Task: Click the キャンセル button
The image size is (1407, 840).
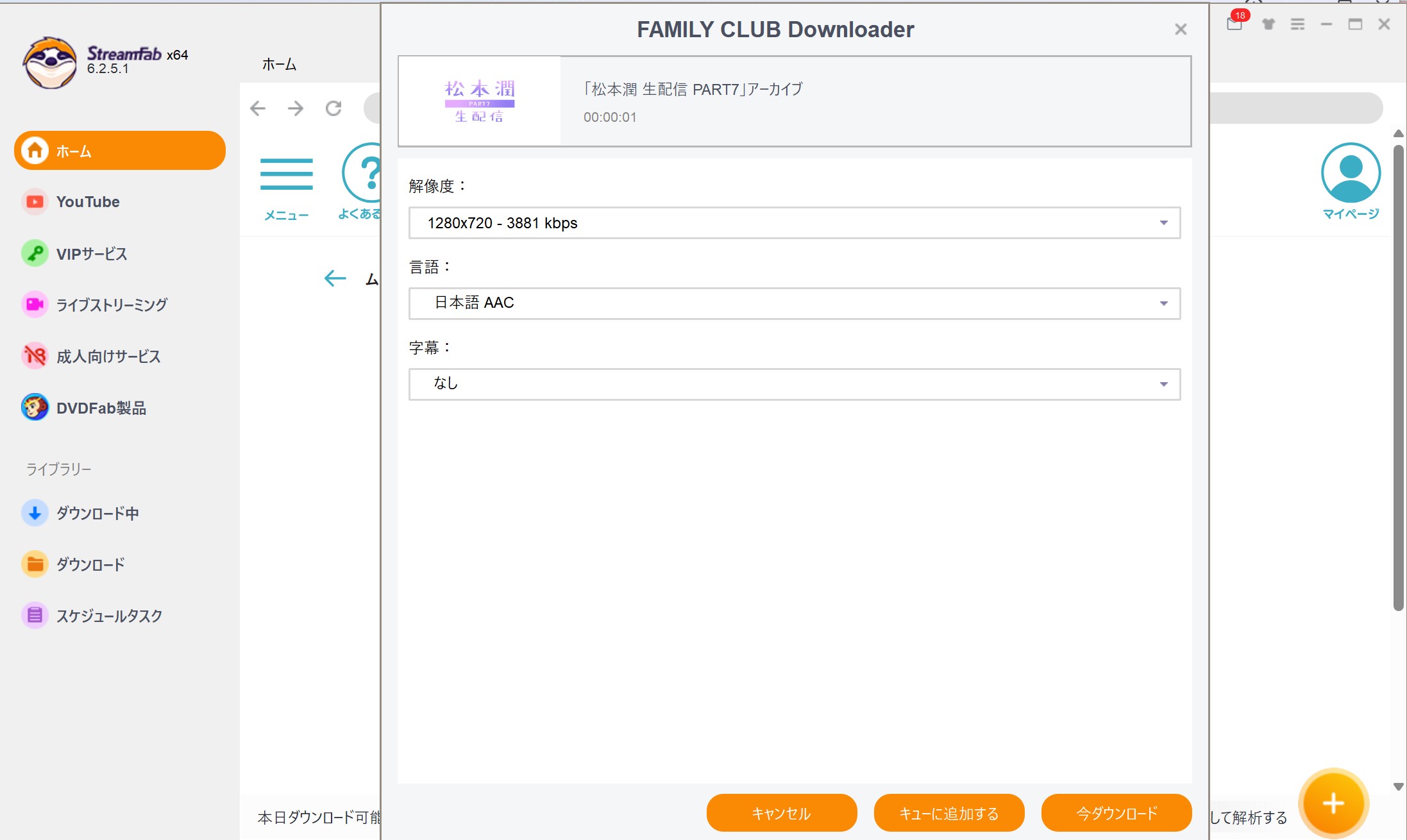Action: (x=782, y=813)
